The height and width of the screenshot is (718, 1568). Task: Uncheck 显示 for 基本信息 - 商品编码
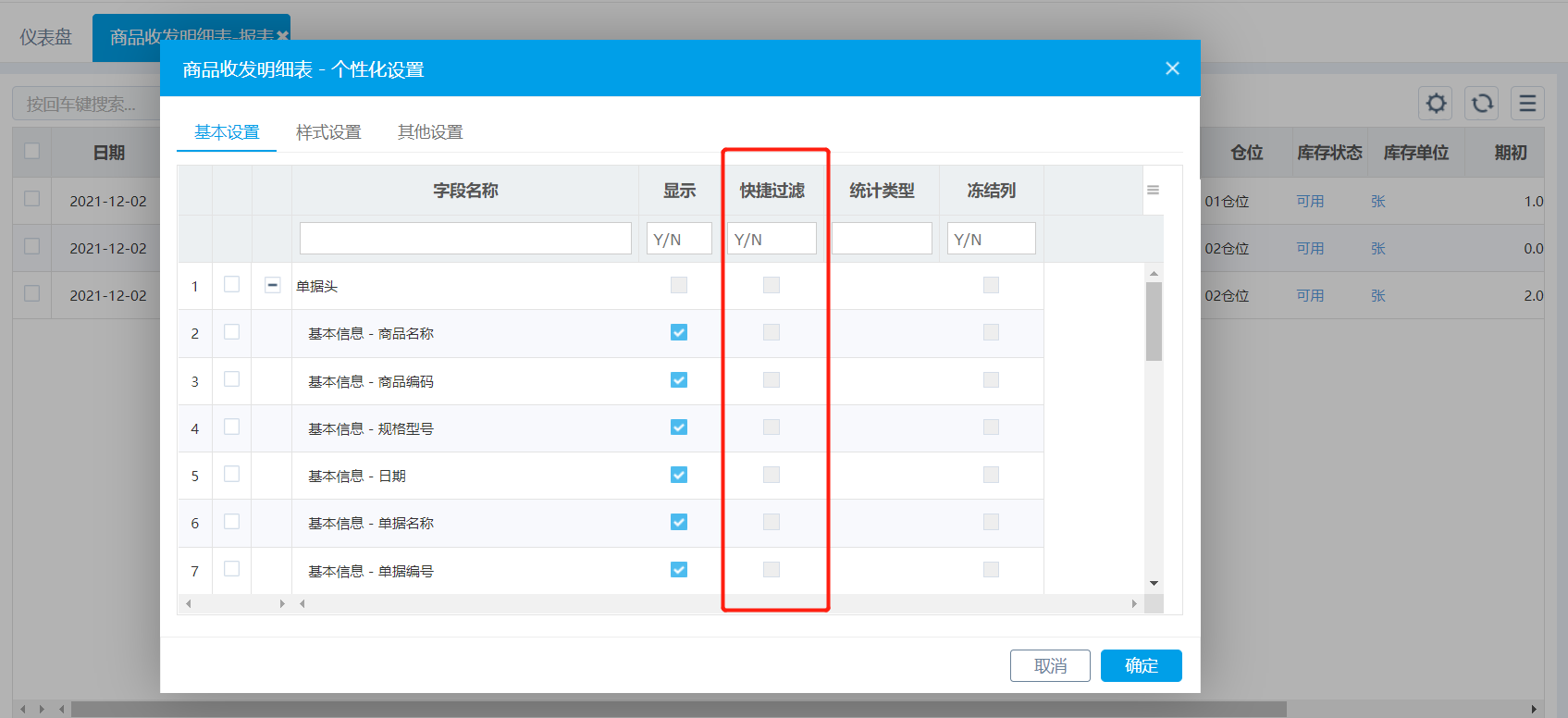pos(679,380)
